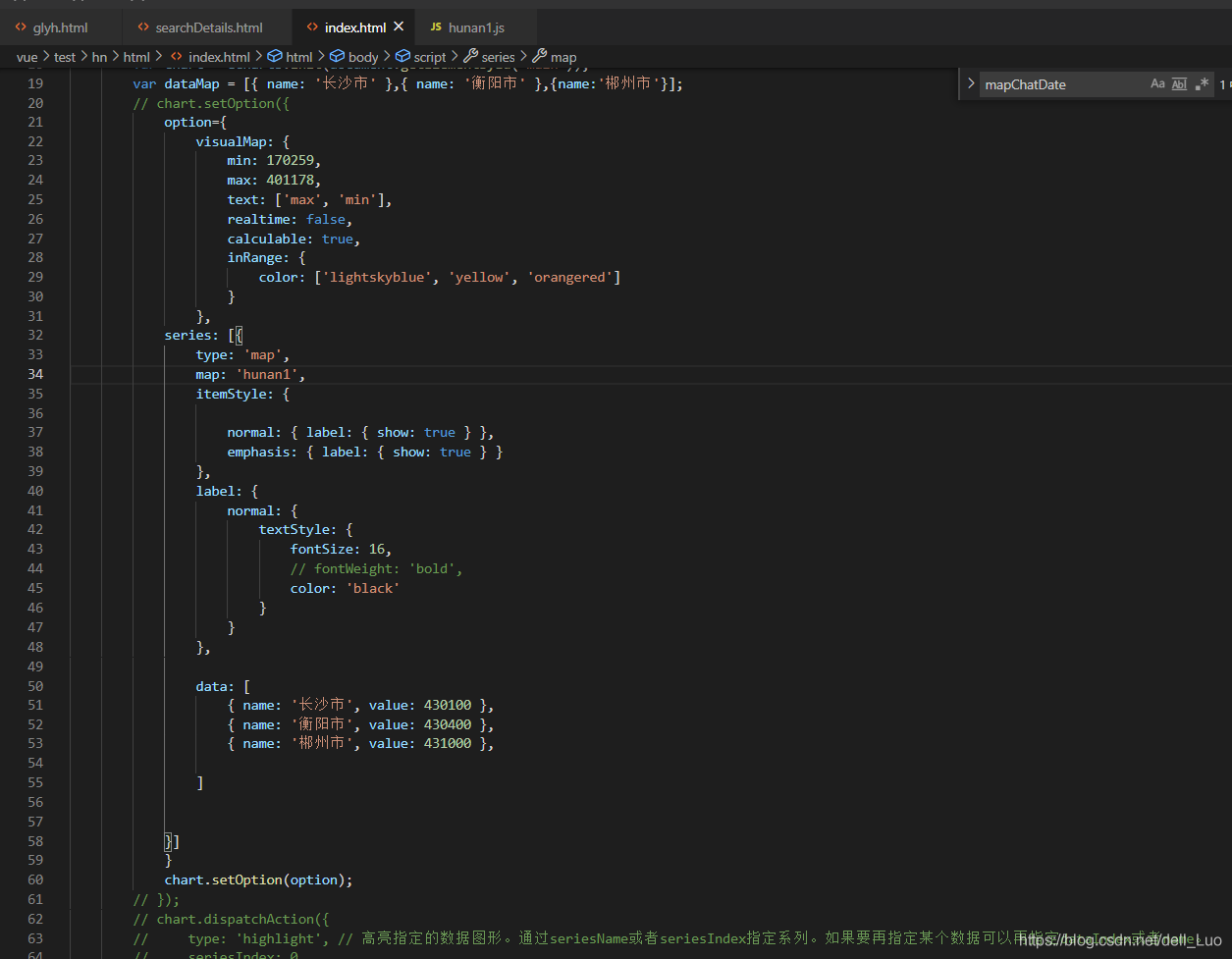Click 'option=' on line 21
The height and width of the screenshot is (959, 1232).
click(x=191, y=122)
